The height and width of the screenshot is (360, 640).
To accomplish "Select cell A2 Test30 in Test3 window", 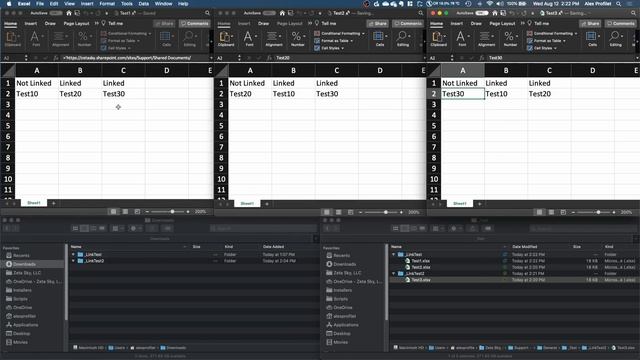I will tap(462, 94).
